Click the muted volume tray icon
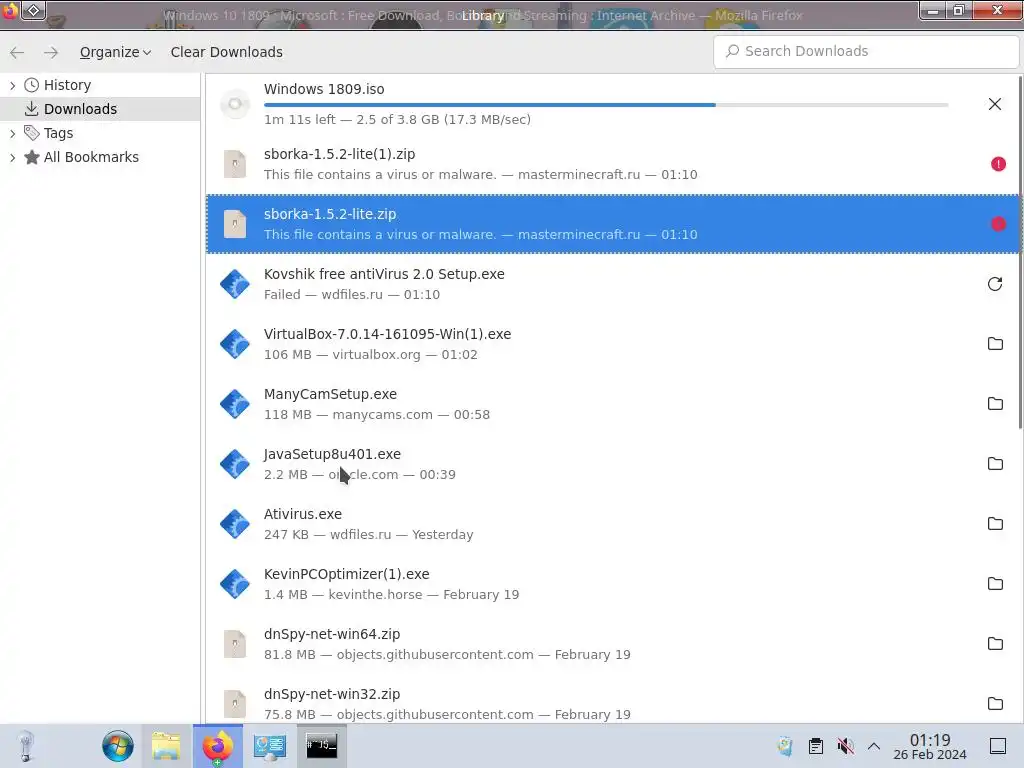Screen dimensions: 1024x768 pyautogui.click(x=846, y=746)
